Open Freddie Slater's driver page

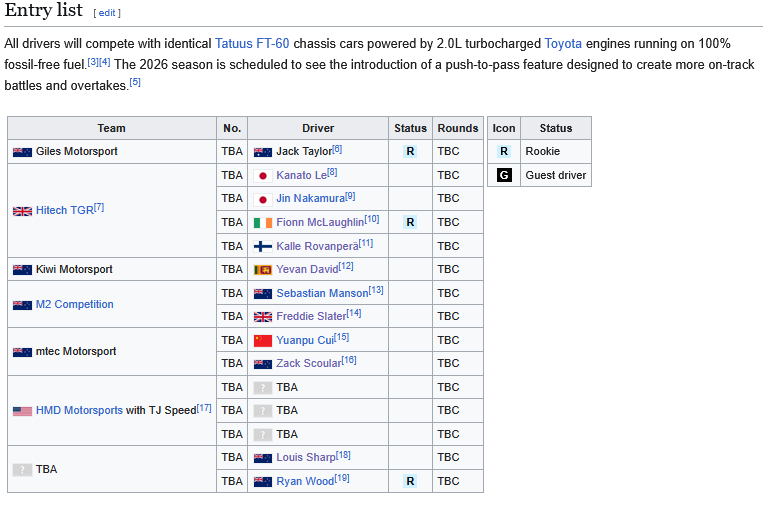(311, 316)
